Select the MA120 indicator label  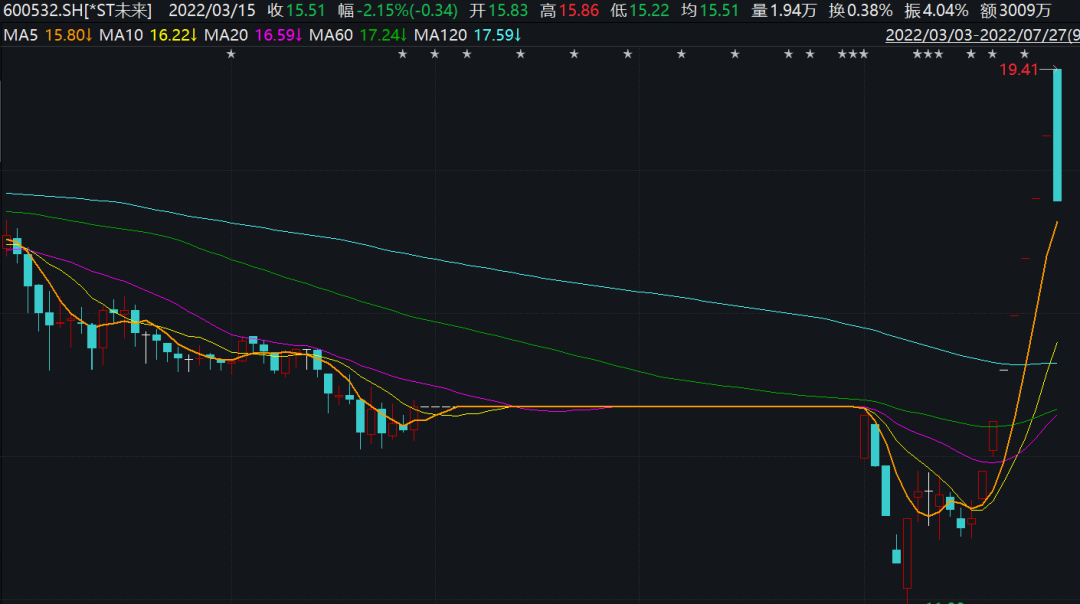coord(440,35)
